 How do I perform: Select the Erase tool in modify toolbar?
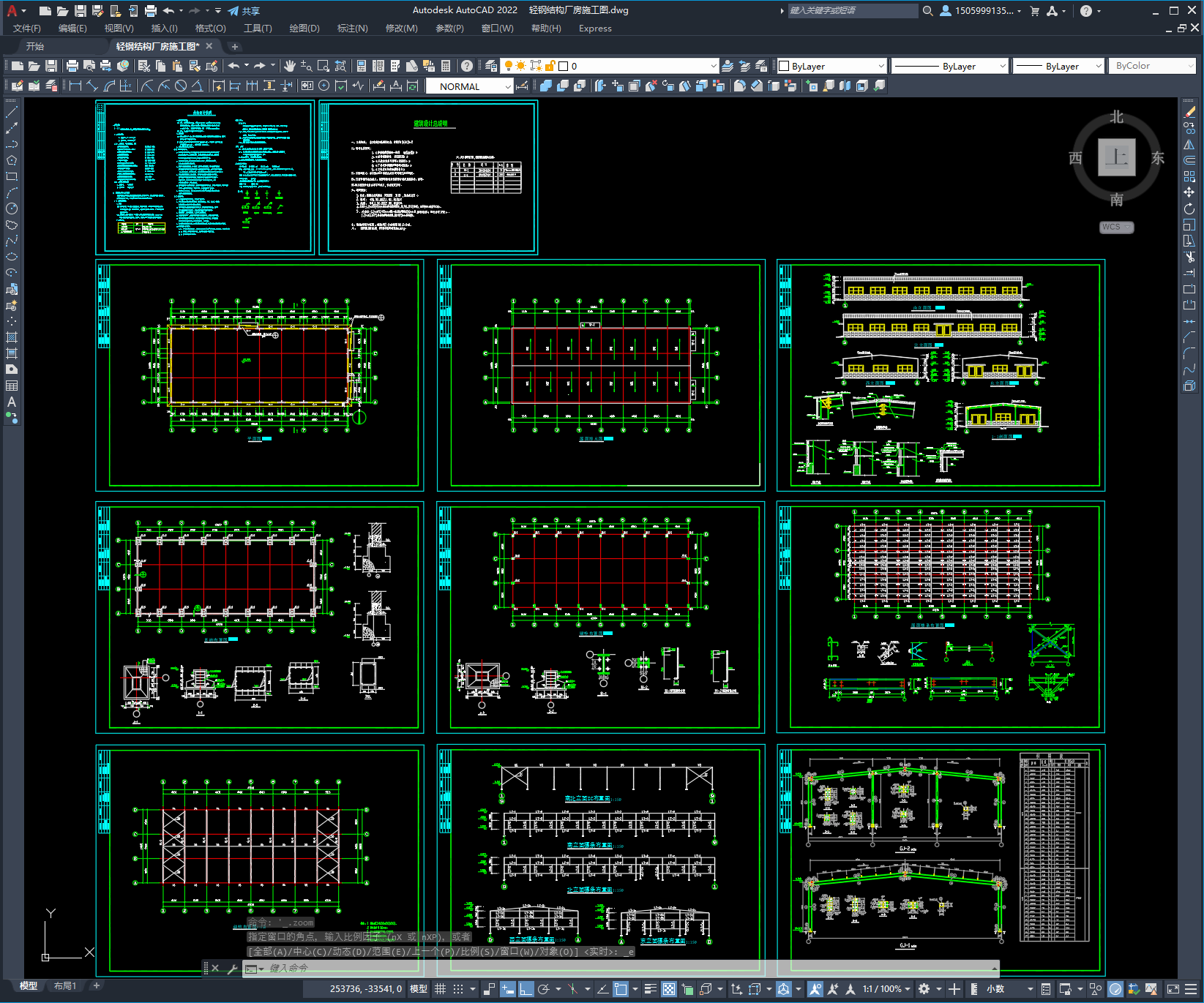point(1189,112)
